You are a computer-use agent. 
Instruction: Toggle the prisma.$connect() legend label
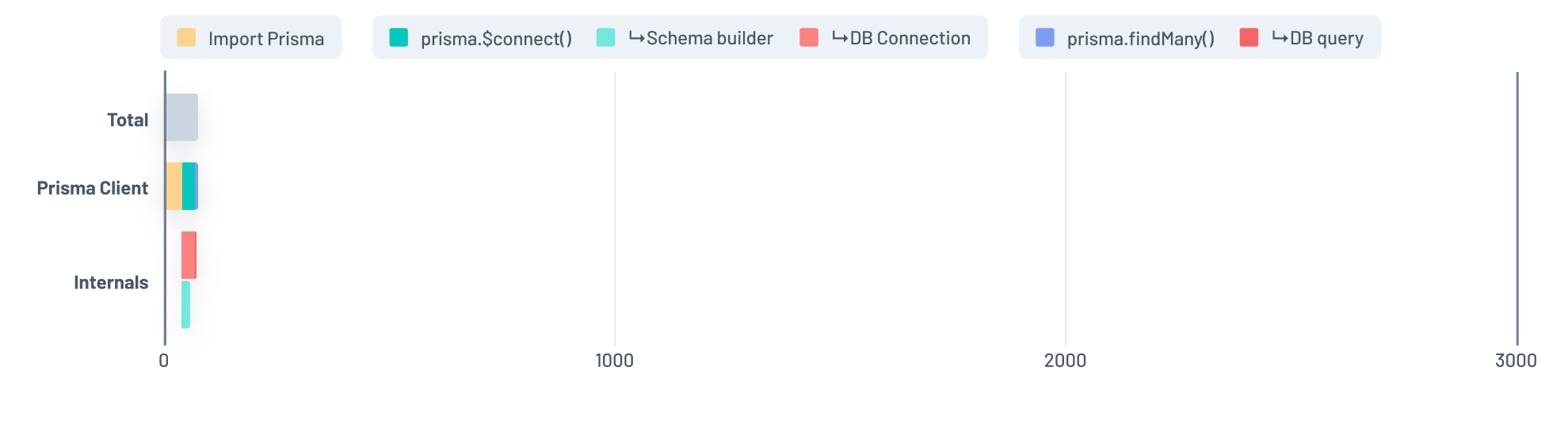tap(496, 39)
